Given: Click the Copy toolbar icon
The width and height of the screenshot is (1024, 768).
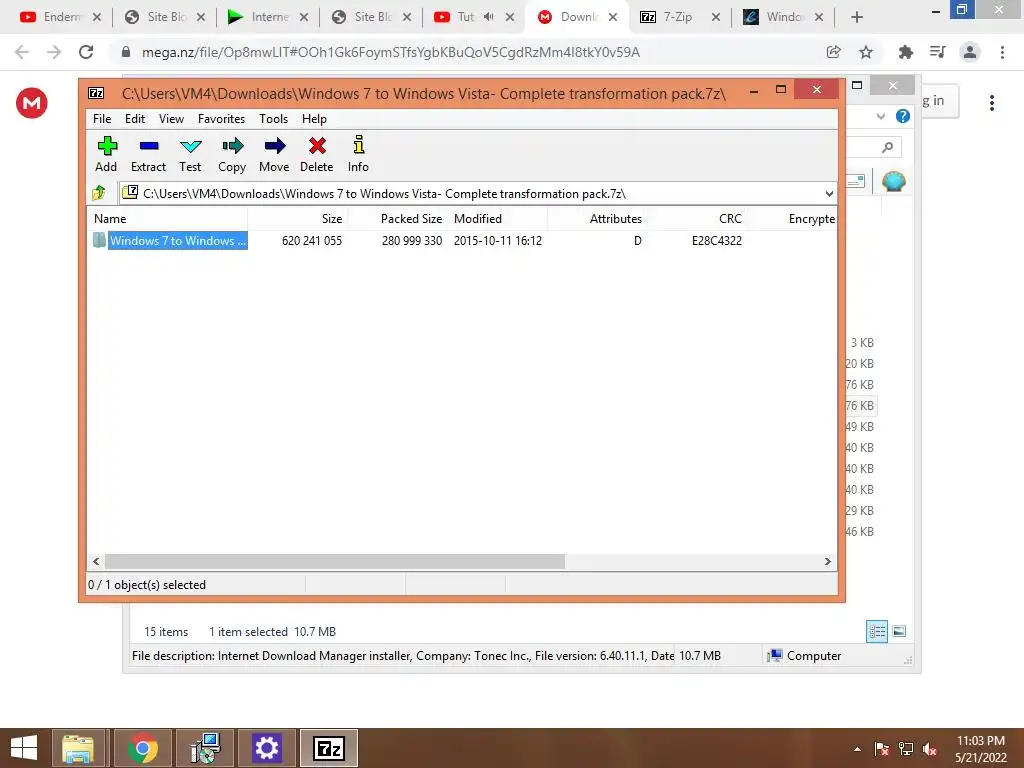Looking at the screenshot, I should point(232,154).
